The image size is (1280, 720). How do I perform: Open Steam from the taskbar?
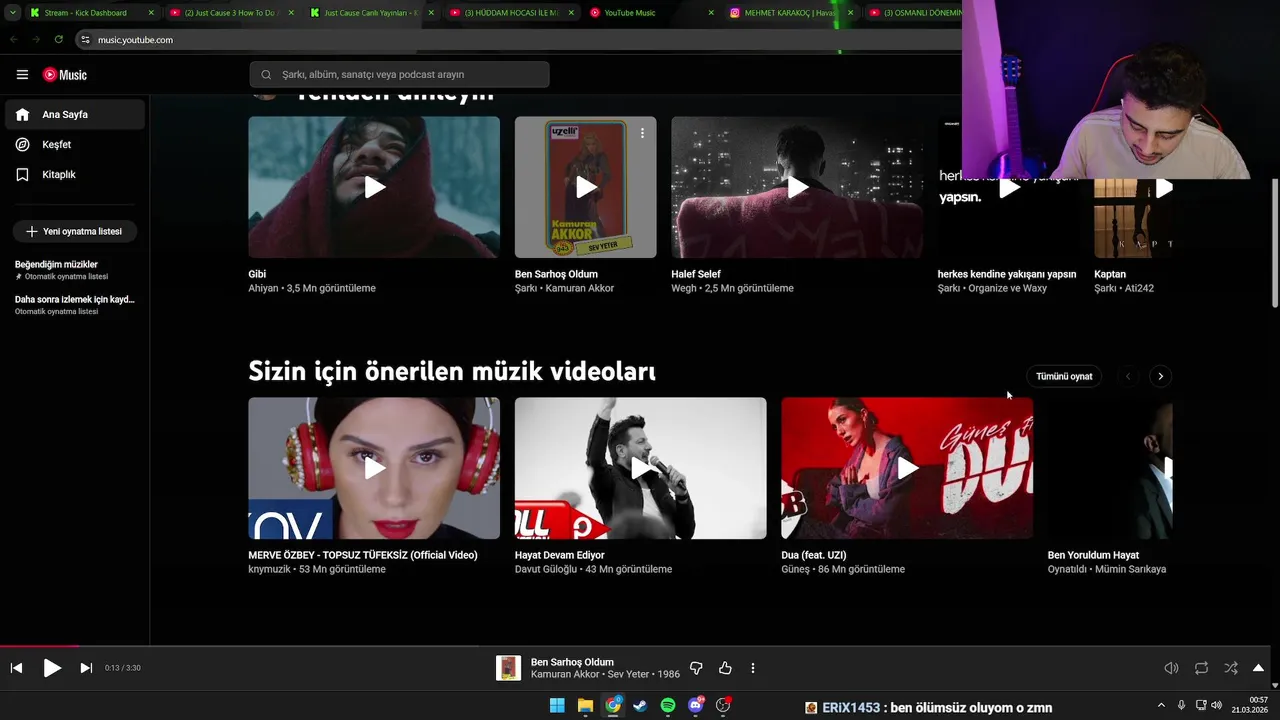(640, 706)
